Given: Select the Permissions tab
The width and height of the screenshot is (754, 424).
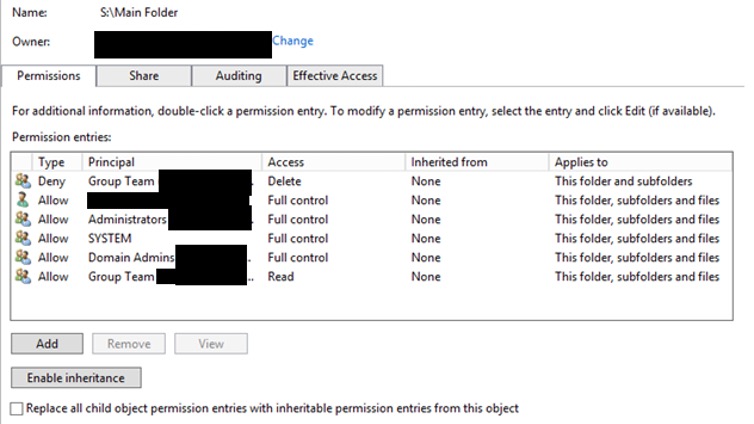Looking at the screenshot, I should click(x=49, y=76).
